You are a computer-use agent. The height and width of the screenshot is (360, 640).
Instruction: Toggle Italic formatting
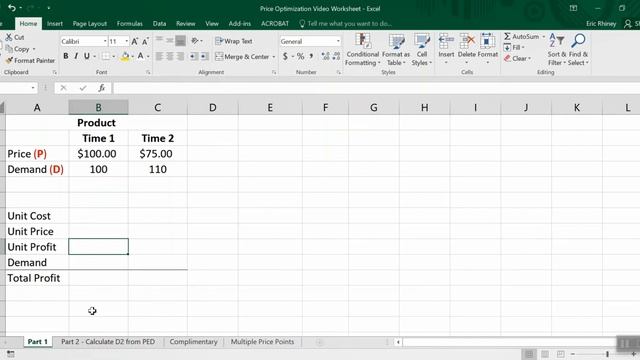click(76, 56)
